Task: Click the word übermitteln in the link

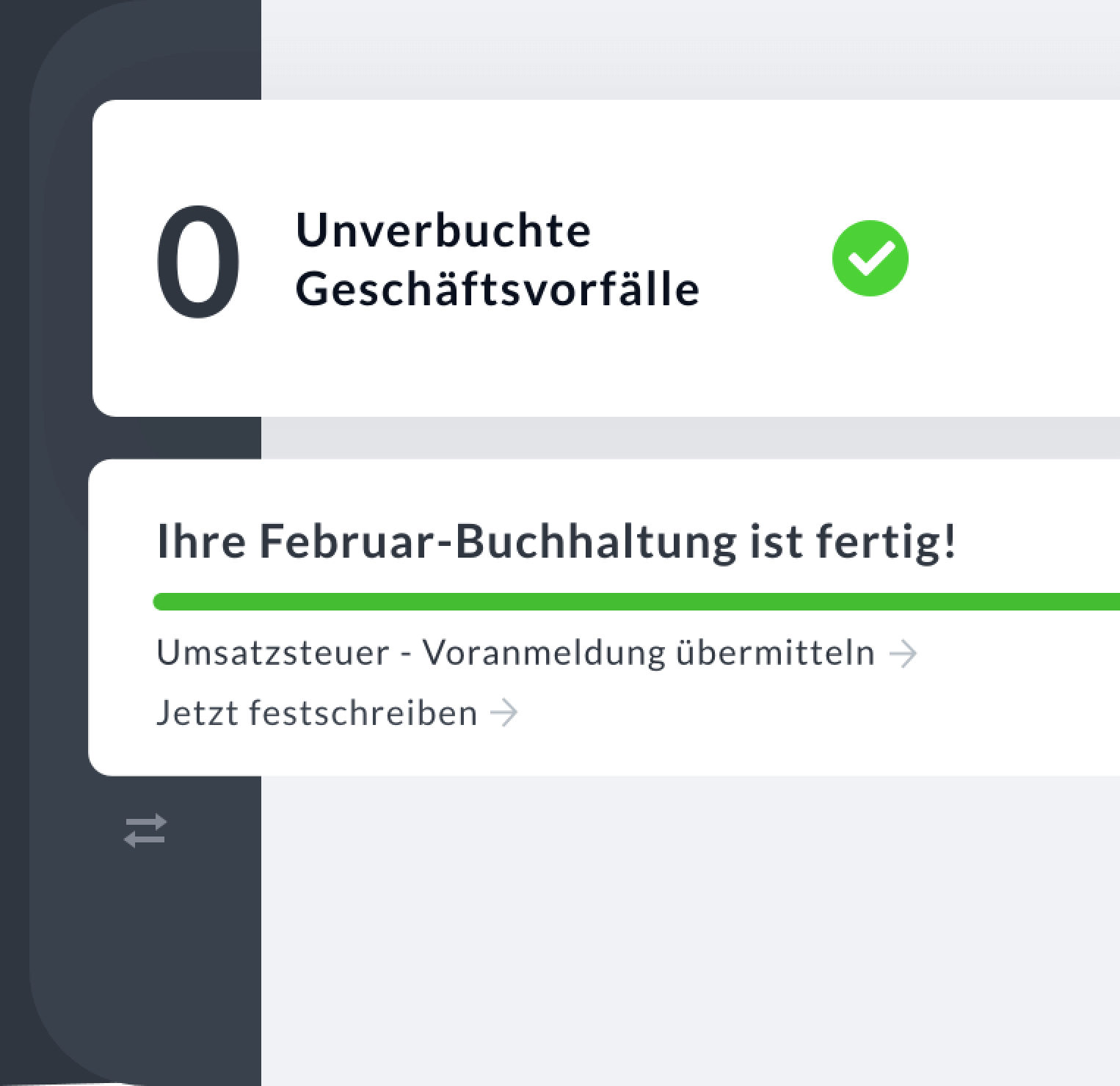Action: [775, 653]
